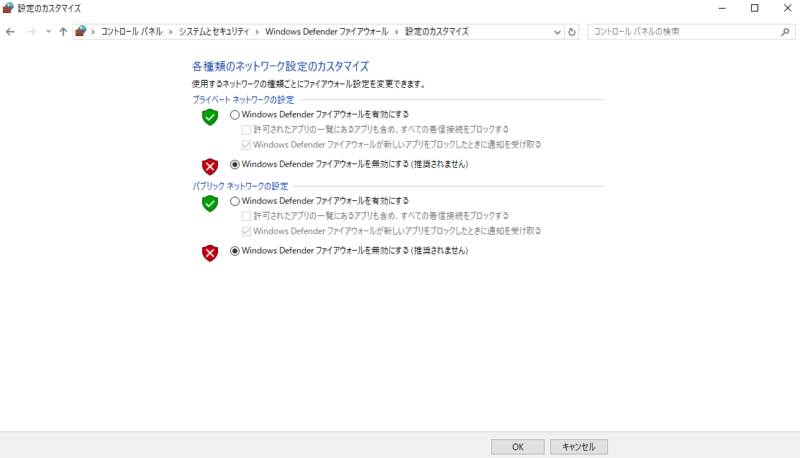Screen dimensions: 800x458
Task: Enable firewall for public network
Action: (x=235, y=201)
